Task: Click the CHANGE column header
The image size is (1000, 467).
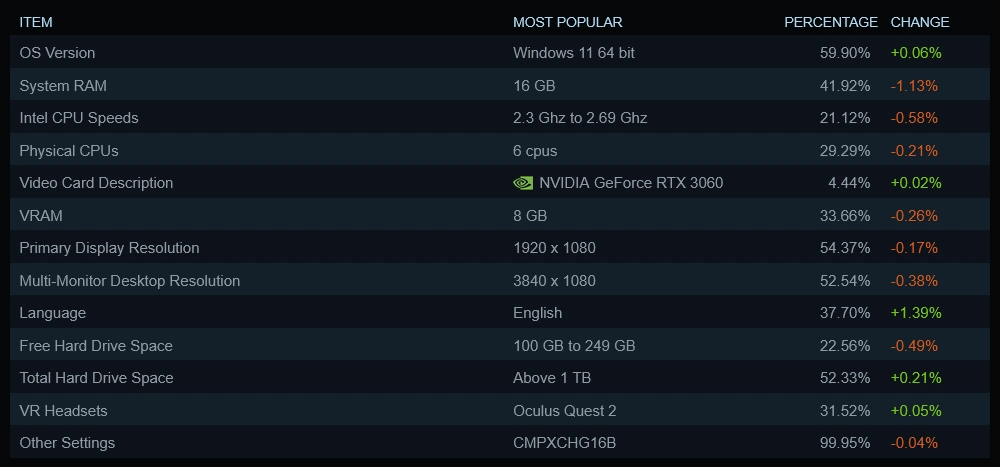Action: [920, 22]
